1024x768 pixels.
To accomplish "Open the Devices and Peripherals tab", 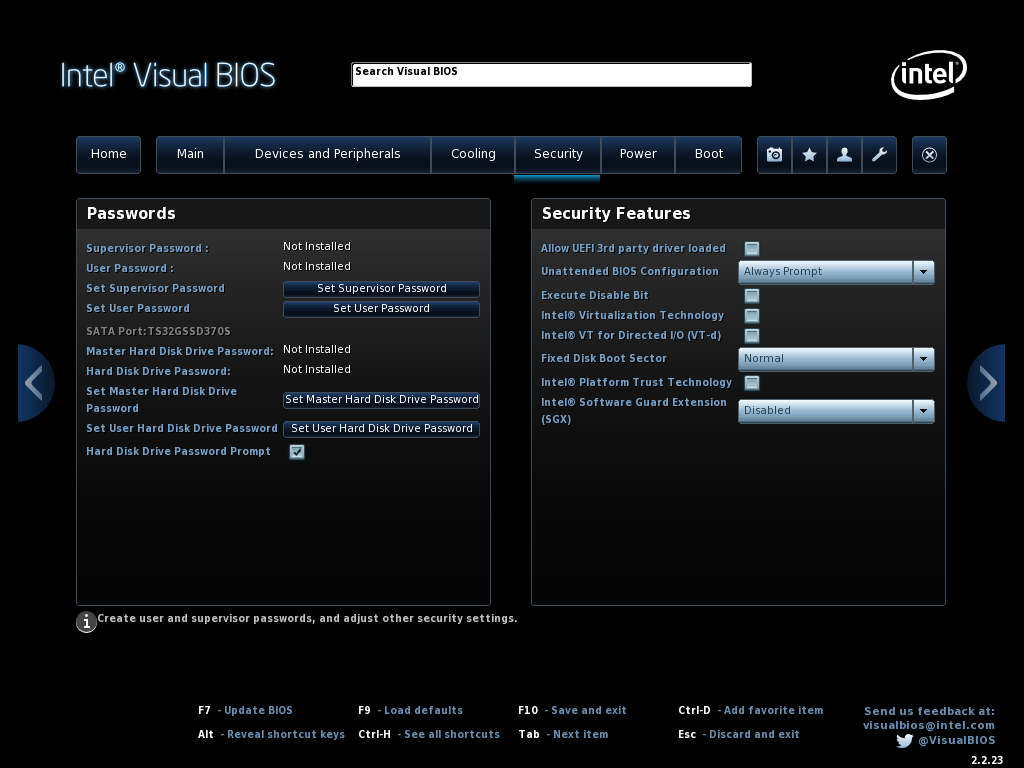I will click(327, 155).
